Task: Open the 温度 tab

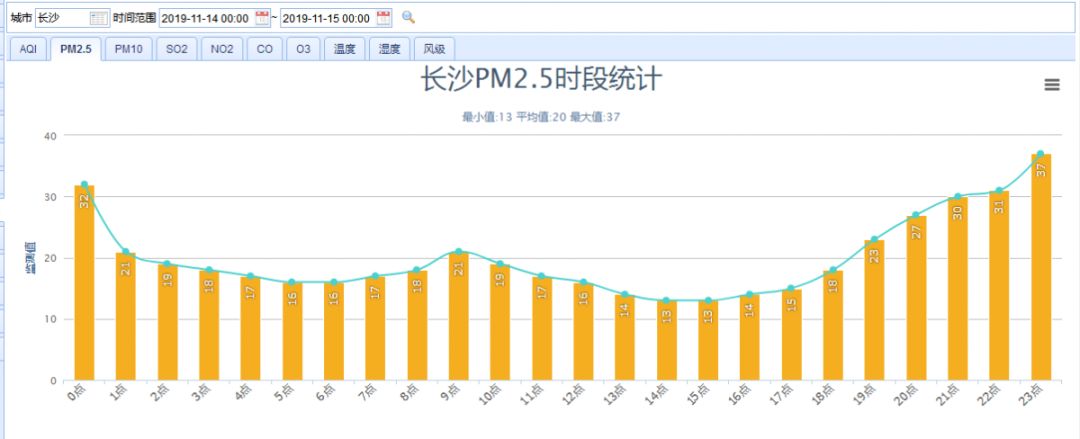Action: [345, 50]
